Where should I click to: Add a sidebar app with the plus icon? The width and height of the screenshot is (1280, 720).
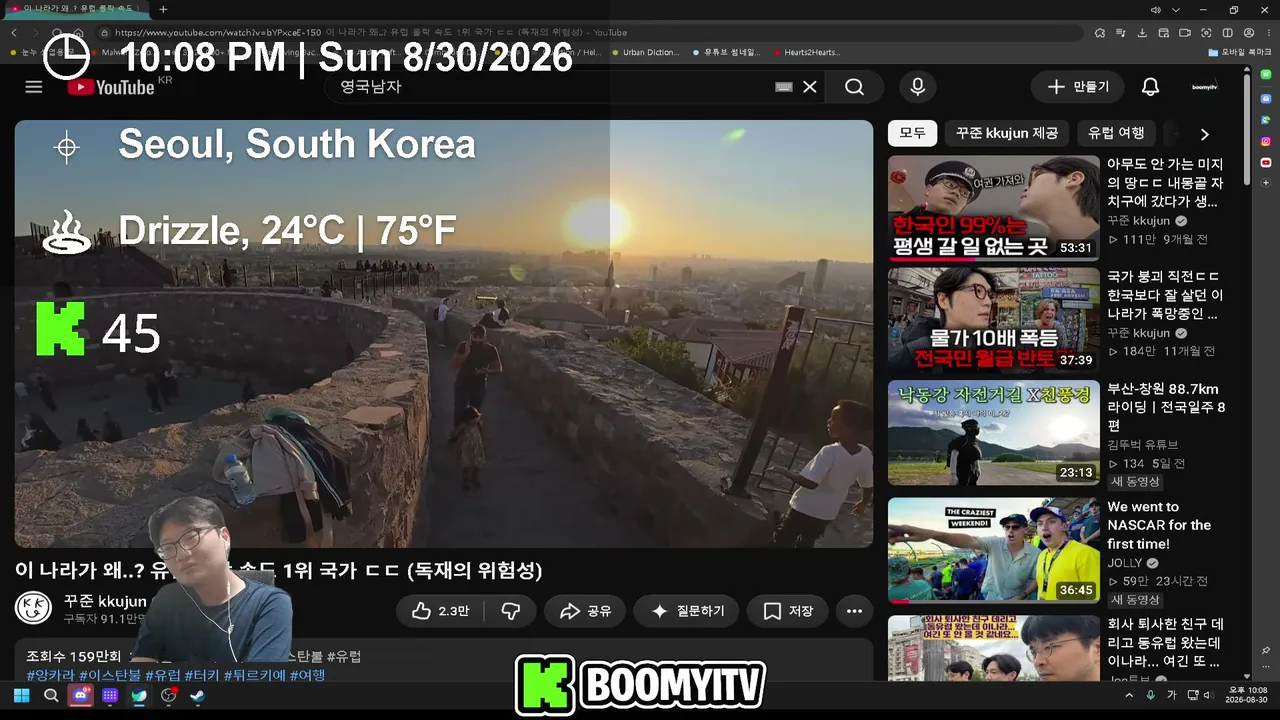[x=1265, y=183]
